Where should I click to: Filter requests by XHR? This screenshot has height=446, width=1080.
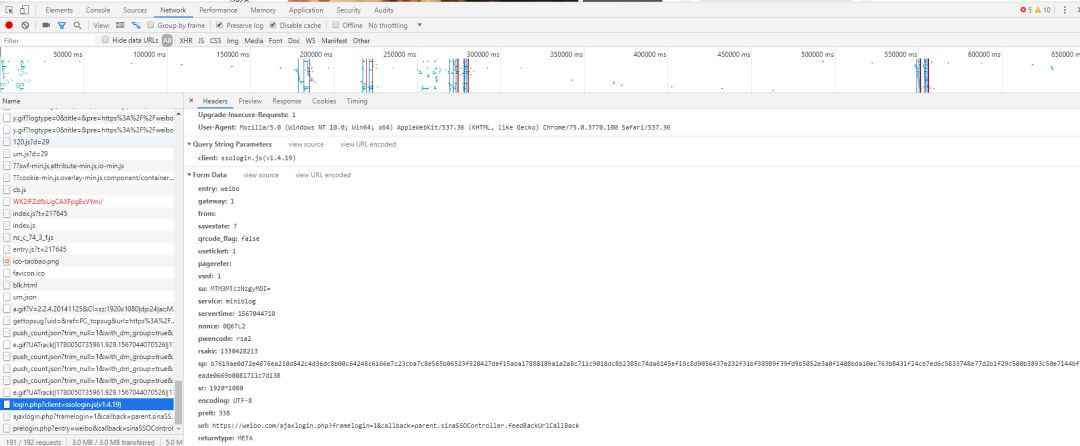(x=186, y=41)
